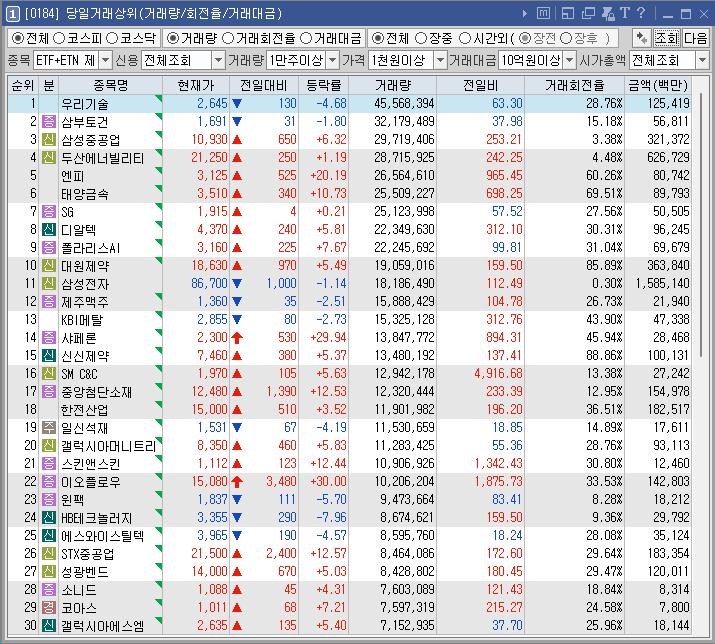Image resolution: width=715 pixels, height=644 pixels.
Task: Click the 증 badge on SG row
Action: [49, 212]
